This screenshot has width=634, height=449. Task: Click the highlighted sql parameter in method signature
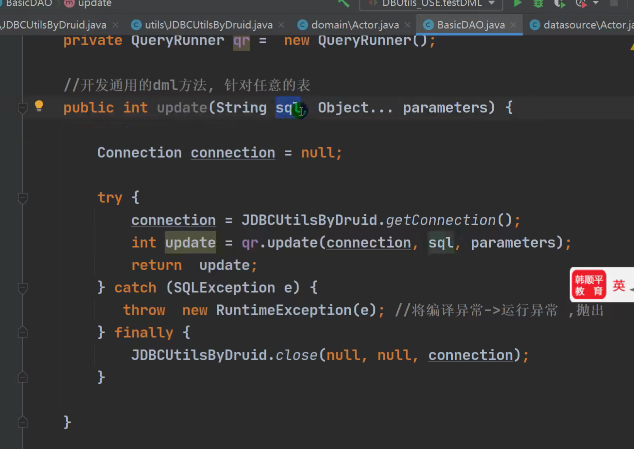click(287, 108)
